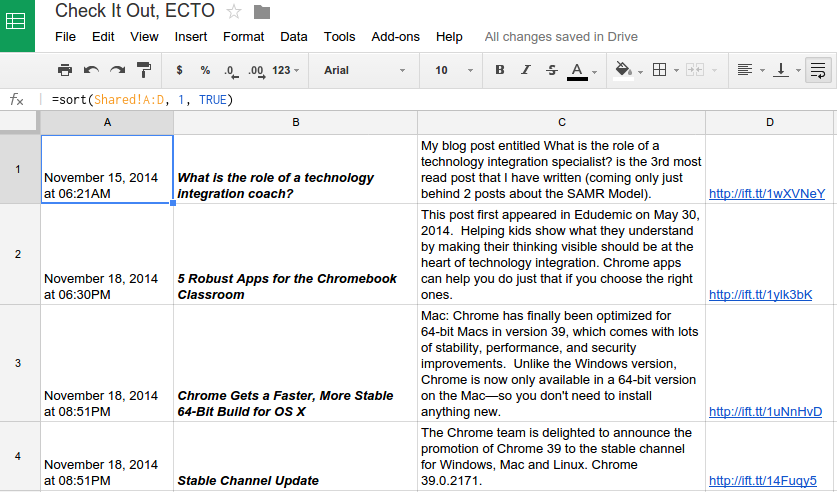Follow the ift.tt/14Fuqy5 link
Viewport: 837px width, 492px height.
[x=763, y=480]
